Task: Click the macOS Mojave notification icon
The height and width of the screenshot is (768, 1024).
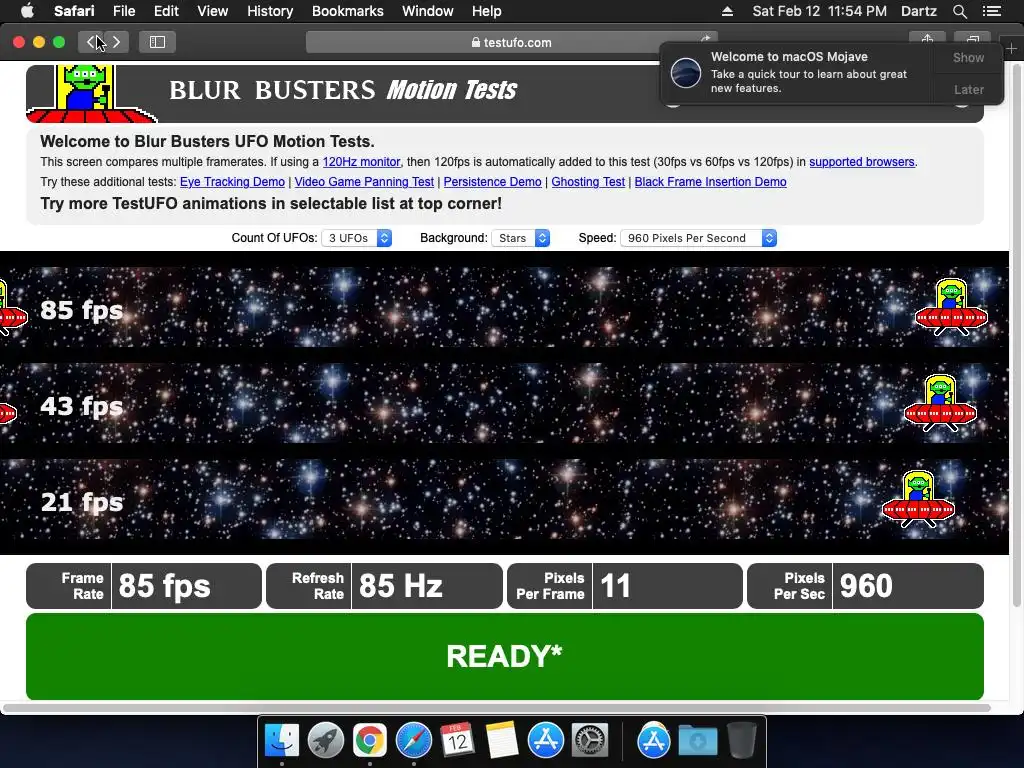Action: click(686, 72)
